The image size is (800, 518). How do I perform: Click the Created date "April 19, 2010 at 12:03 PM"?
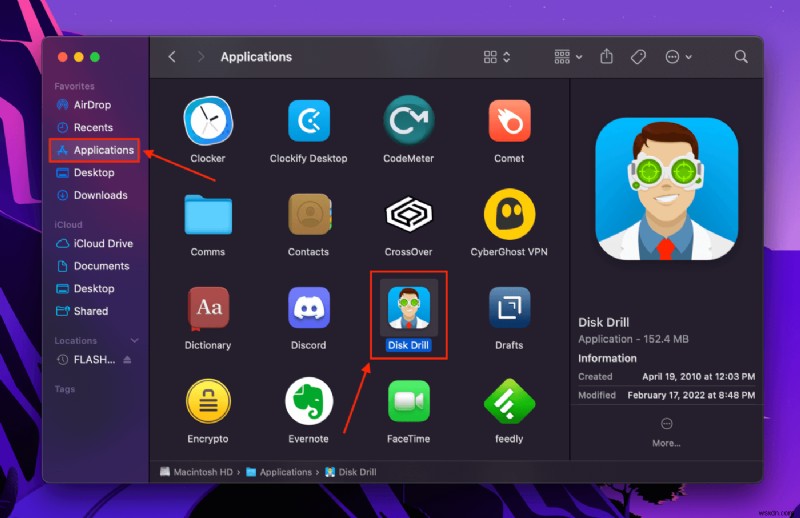click(698, 377)
